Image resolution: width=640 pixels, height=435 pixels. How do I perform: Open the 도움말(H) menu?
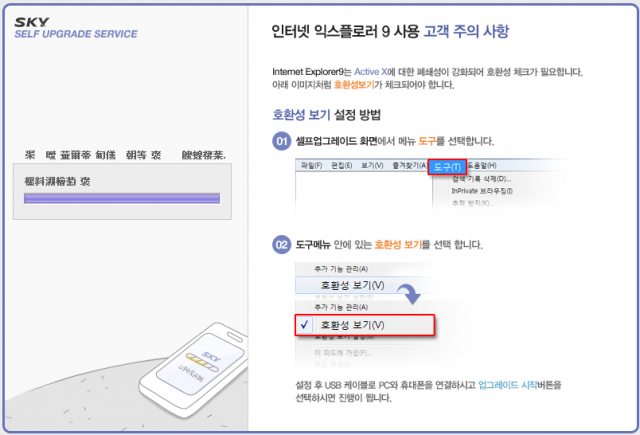(x=482, y=165)
